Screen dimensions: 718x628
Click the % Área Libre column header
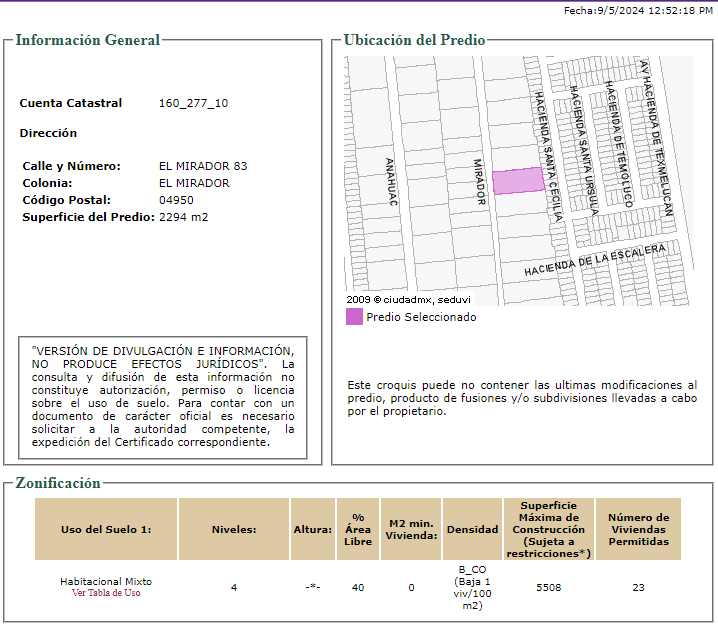click(358, 529)
